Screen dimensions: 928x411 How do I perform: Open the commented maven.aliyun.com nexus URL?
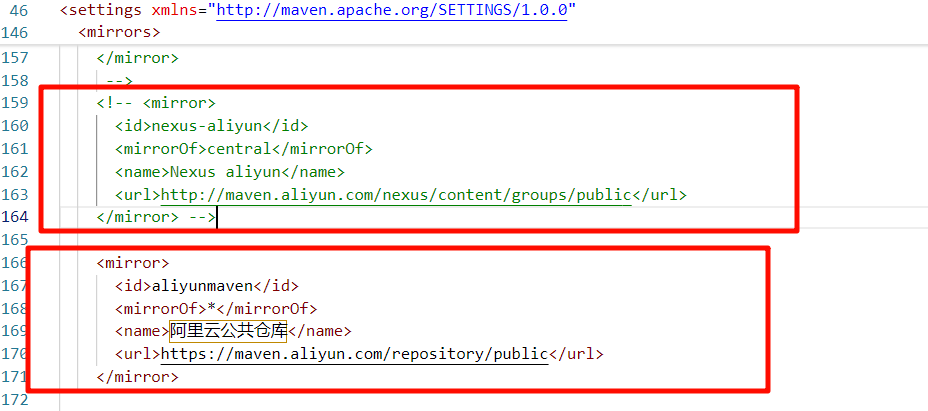(396, 194)
